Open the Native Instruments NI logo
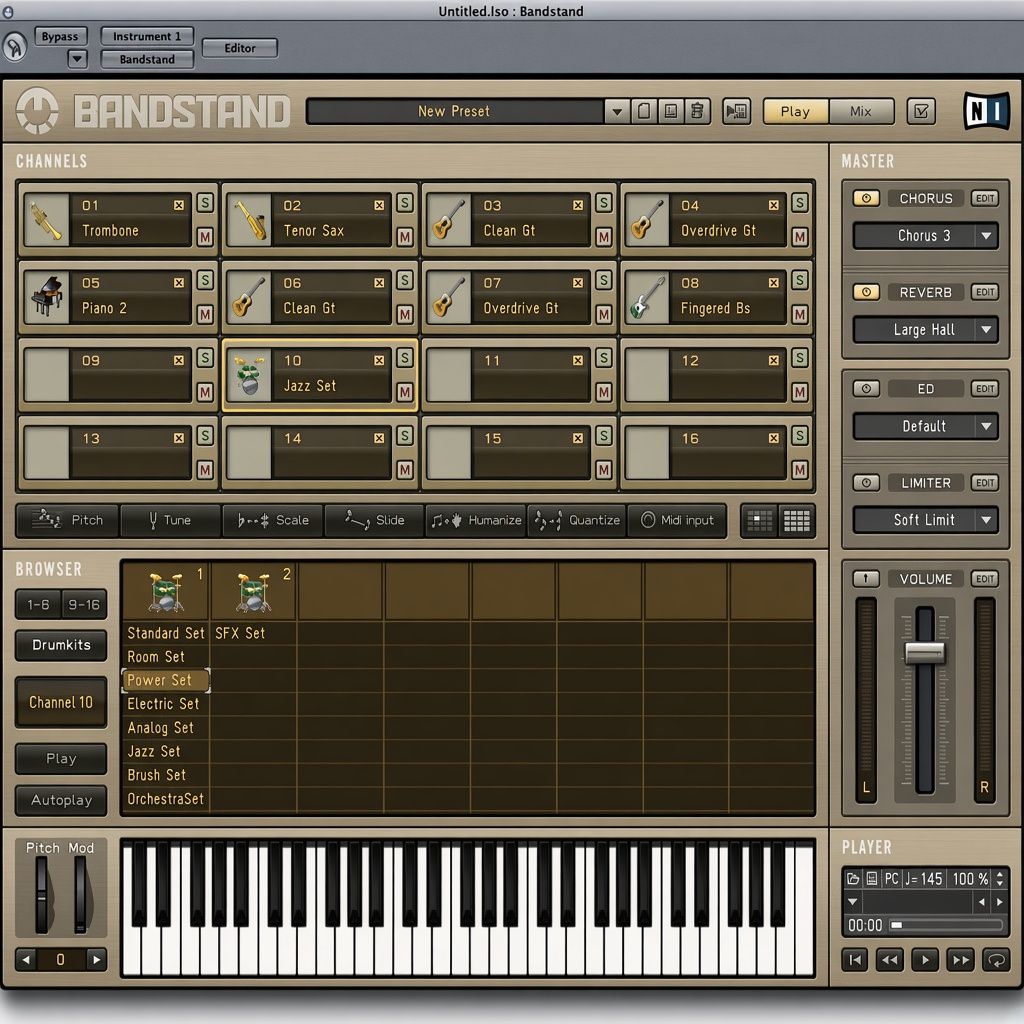Screen dimensions: 1024x1024 click(x=987, y=111)
